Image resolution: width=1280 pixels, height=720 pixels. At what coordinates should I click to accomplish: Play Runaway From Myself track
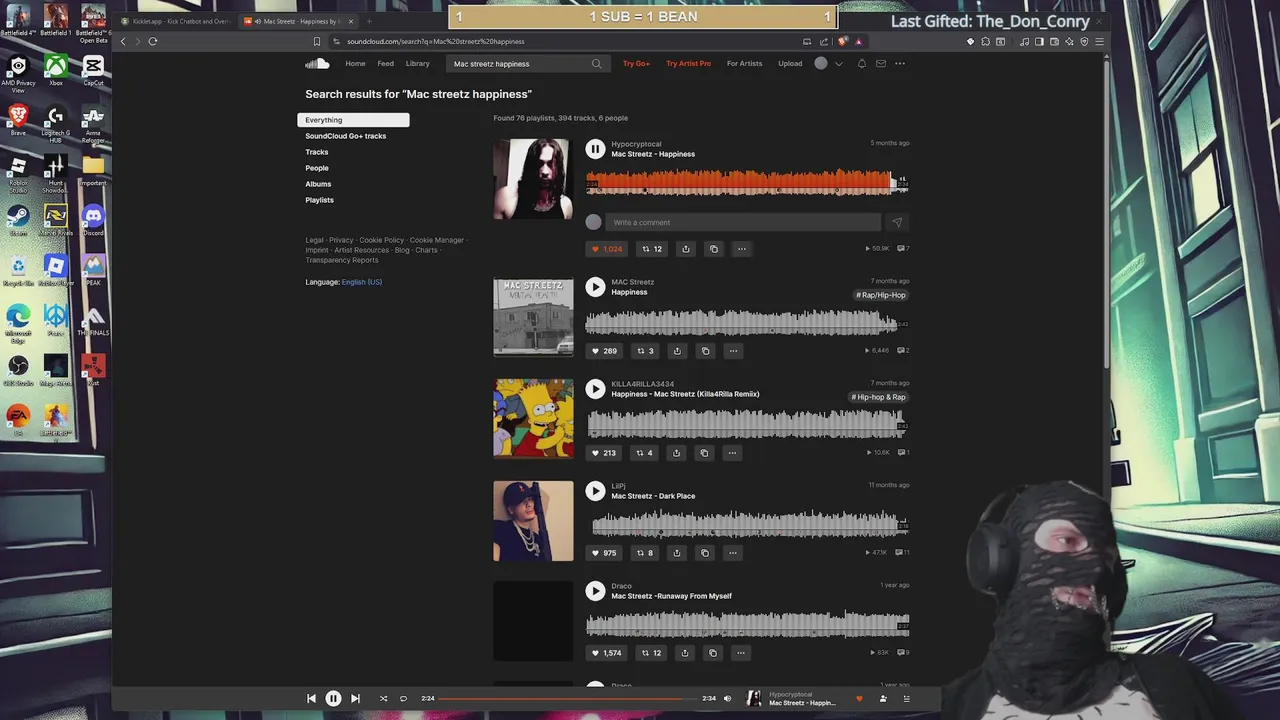tap(595, 591)
